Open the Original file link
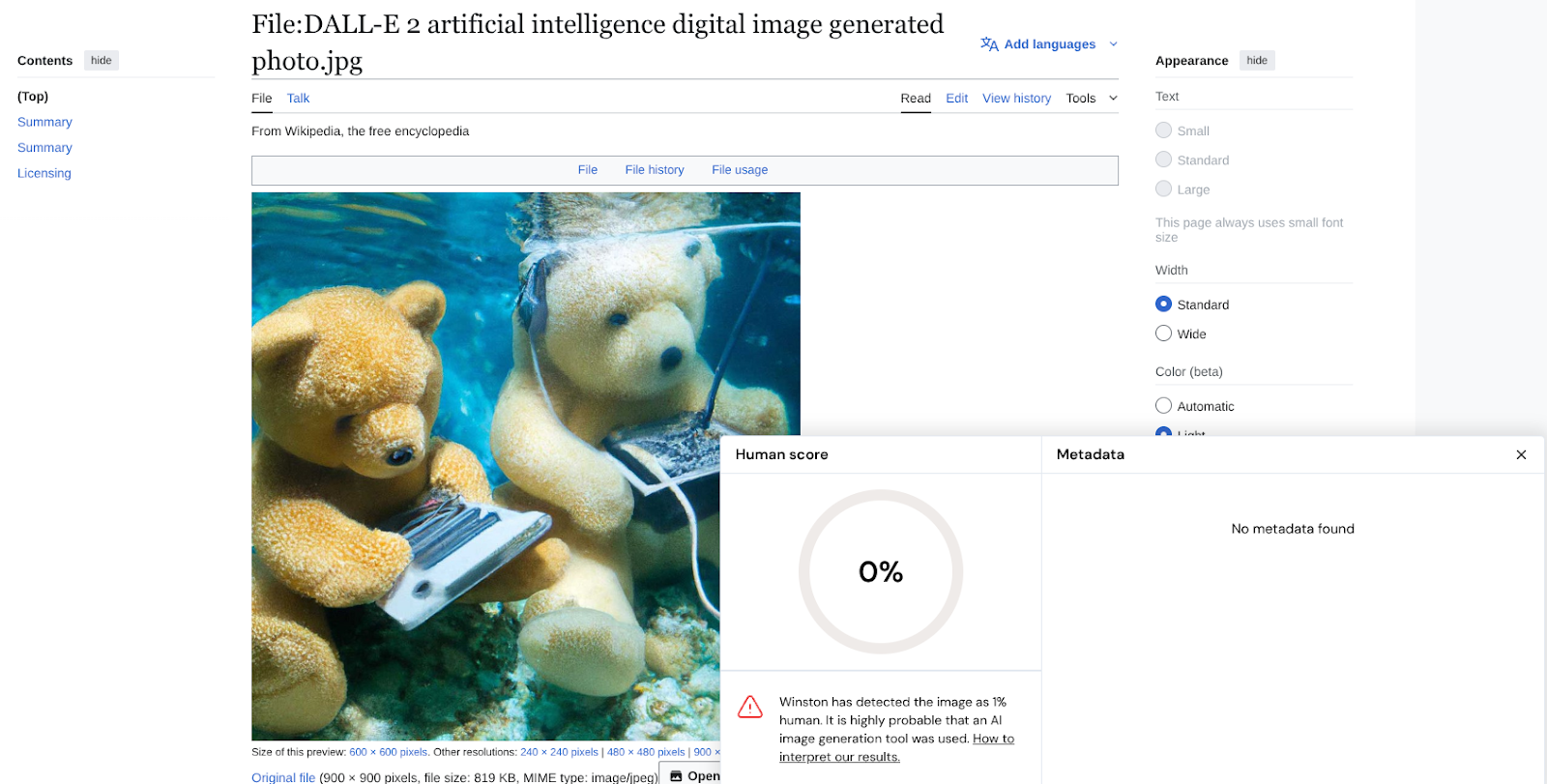The width and height of the screenshot is (1547, 784). (283, 777)
